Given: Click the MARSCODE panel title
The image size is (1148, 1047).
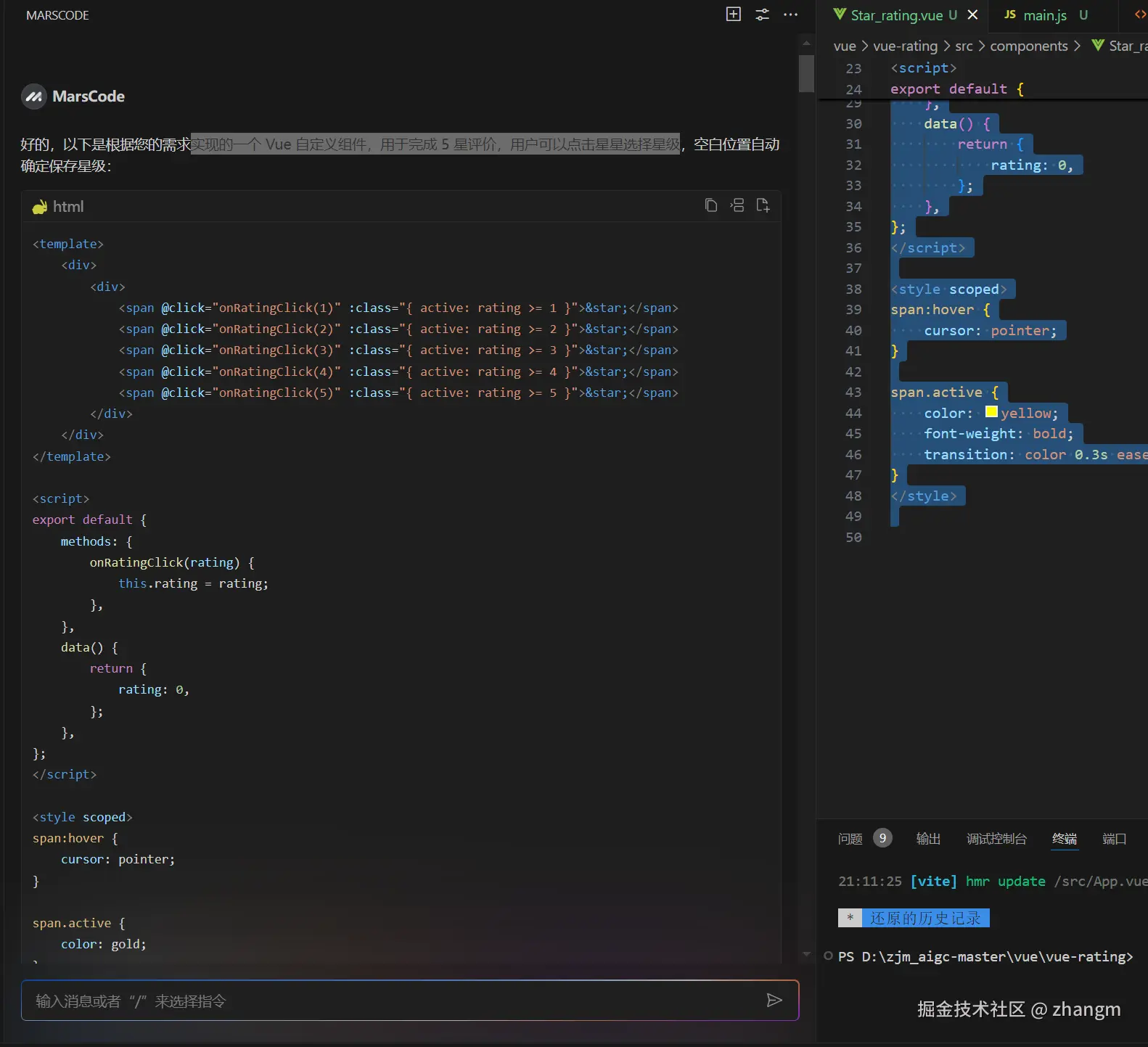Looking at the screenshot, I should click(x=57, y=15).
